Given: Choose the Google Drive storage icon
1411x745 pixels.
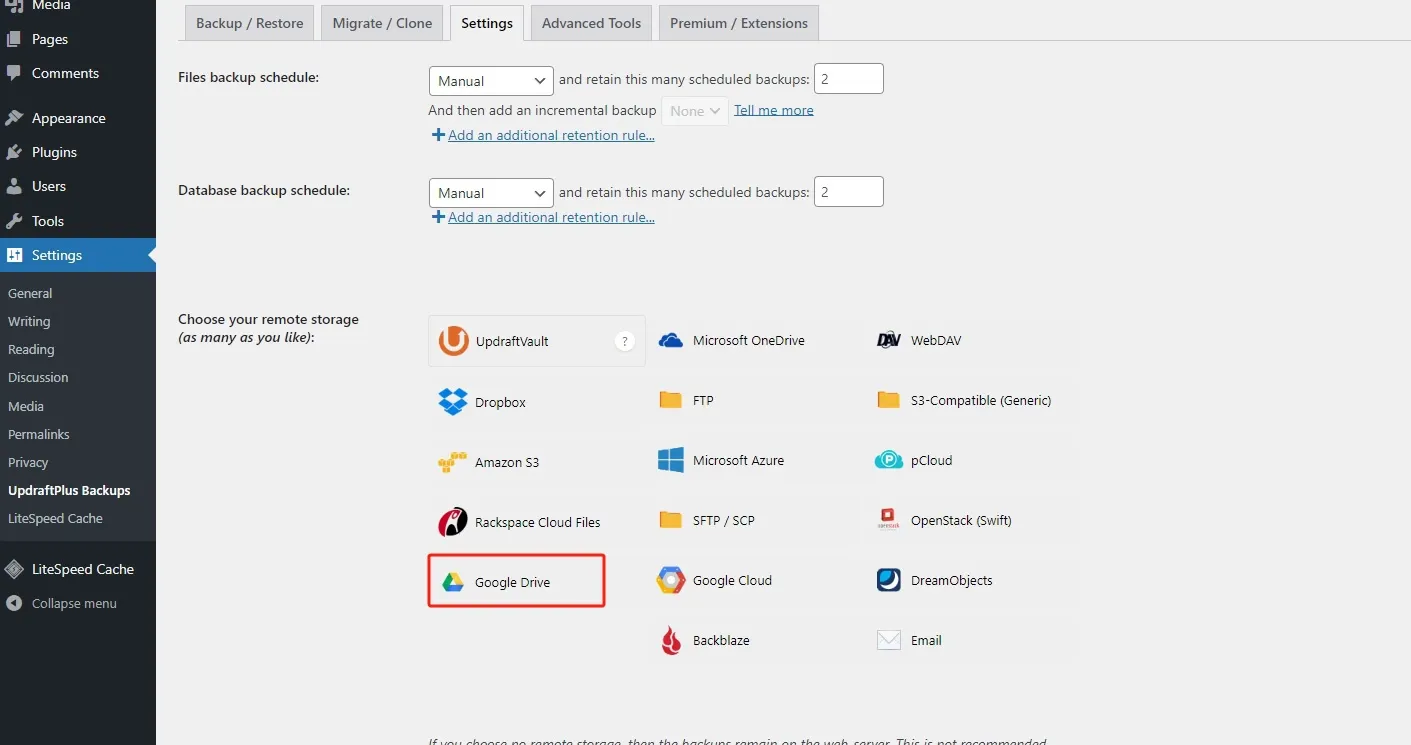Looking at the screenshot, I should tap(453, 582).
